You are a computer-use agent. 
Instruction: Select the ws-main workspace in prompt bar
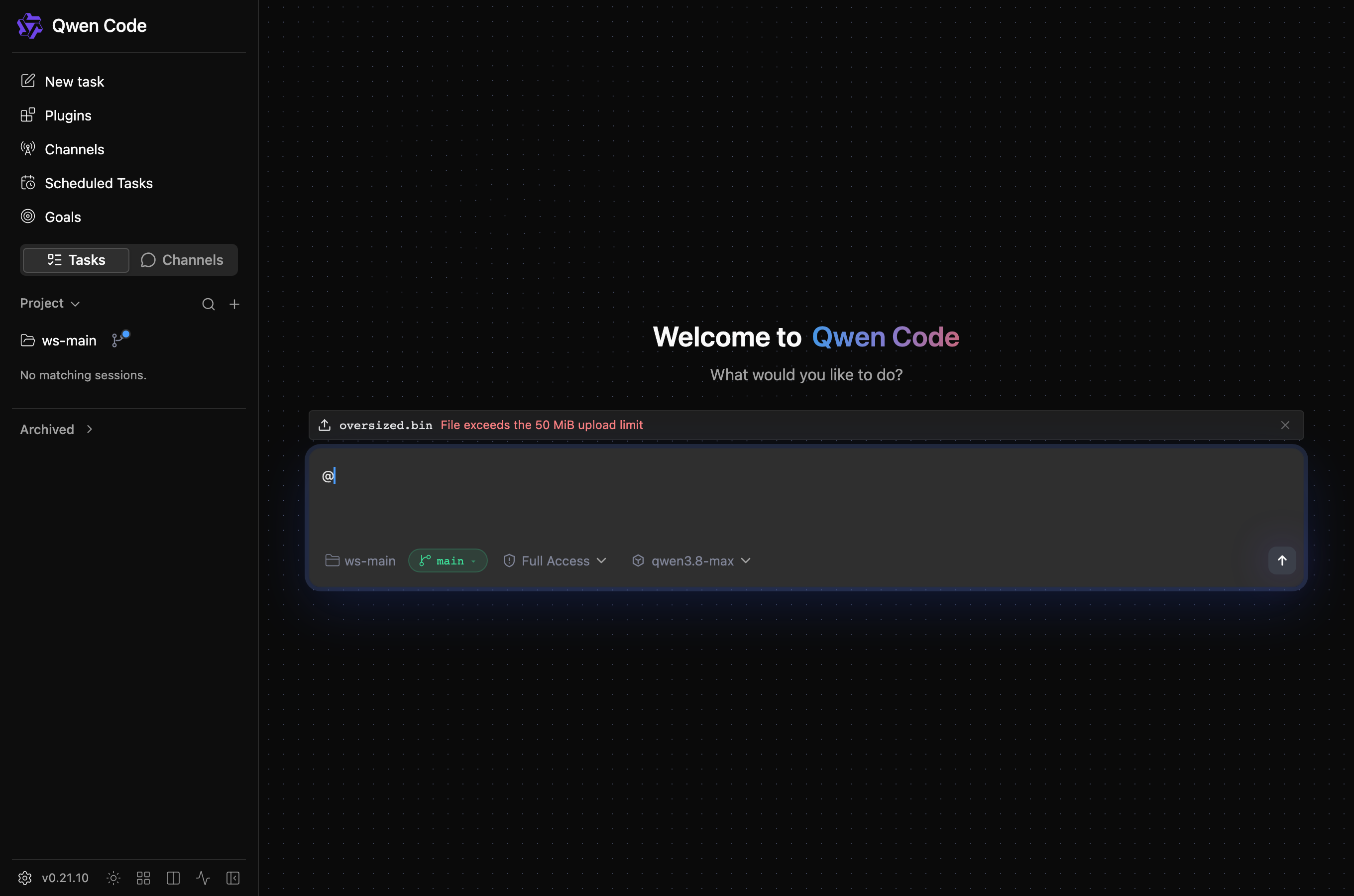tap(360, 560)
